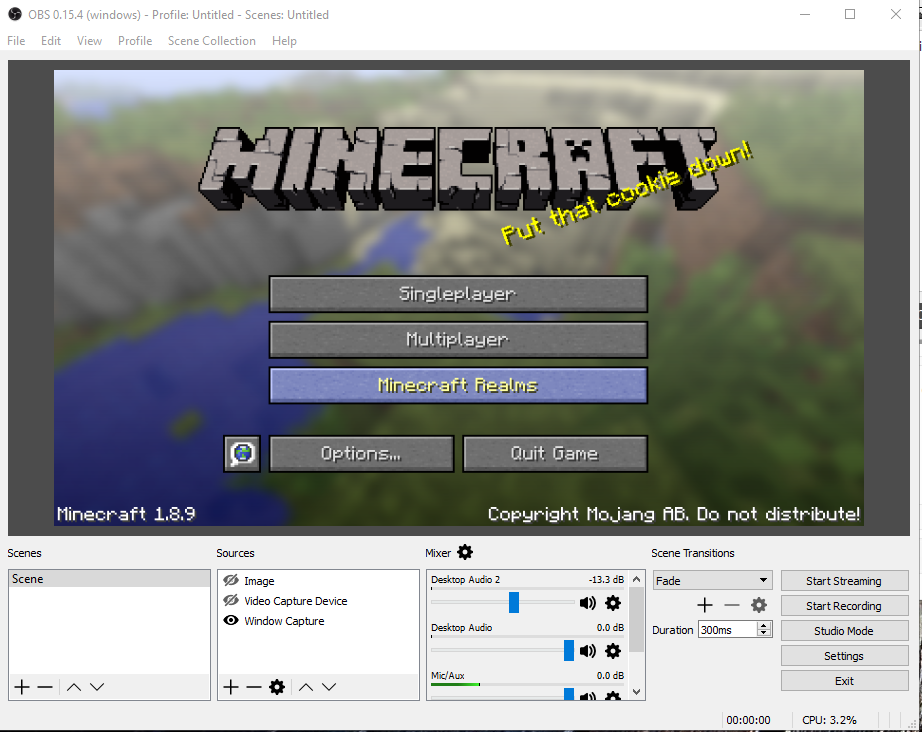Open the Edit menu
Image resolution: width=922 pixels, height=732 pixels.
51,41
